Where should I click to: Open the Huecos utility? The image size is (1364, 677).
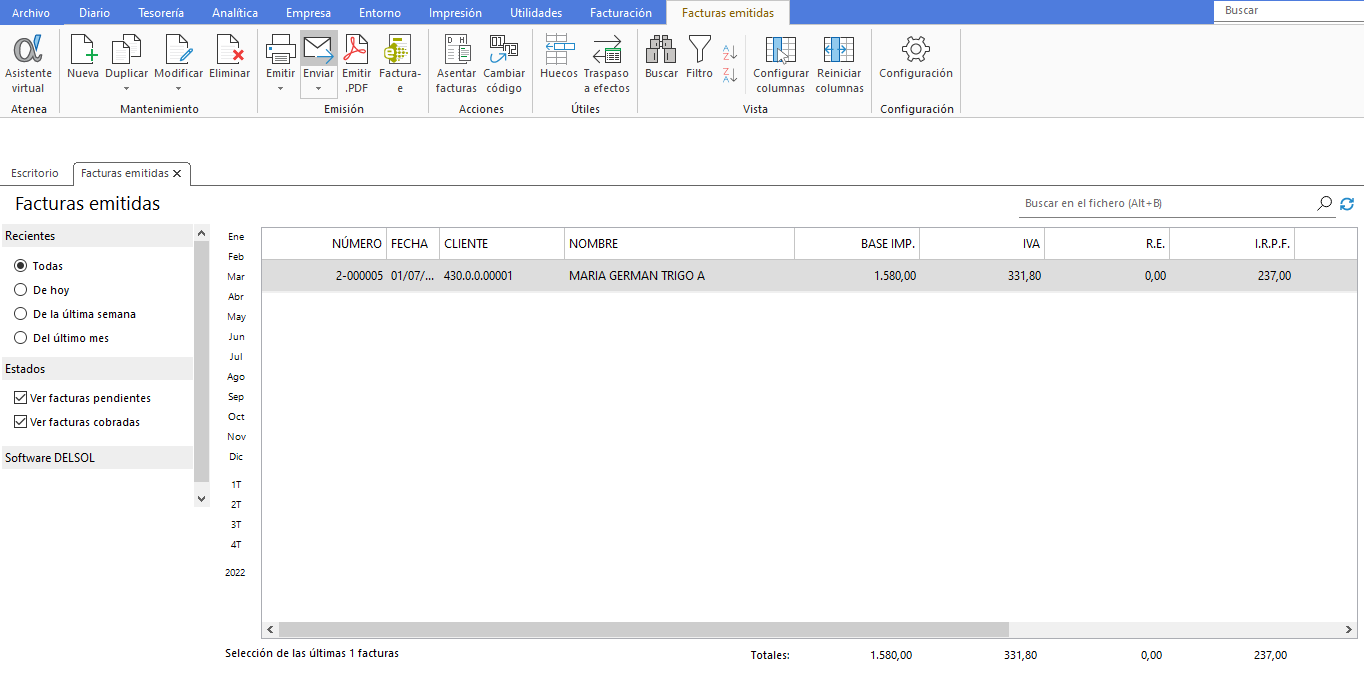click(x=559, y=57)
